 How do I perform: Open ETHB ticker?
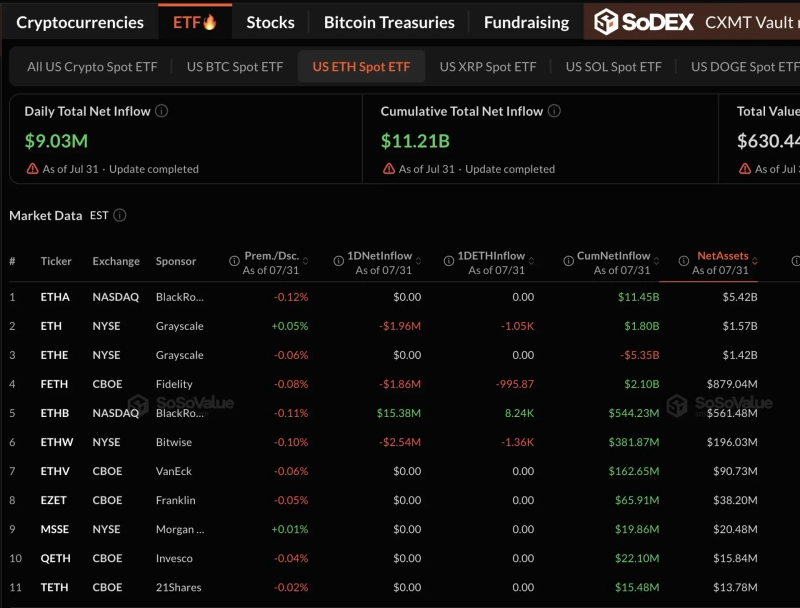[55, 413]
